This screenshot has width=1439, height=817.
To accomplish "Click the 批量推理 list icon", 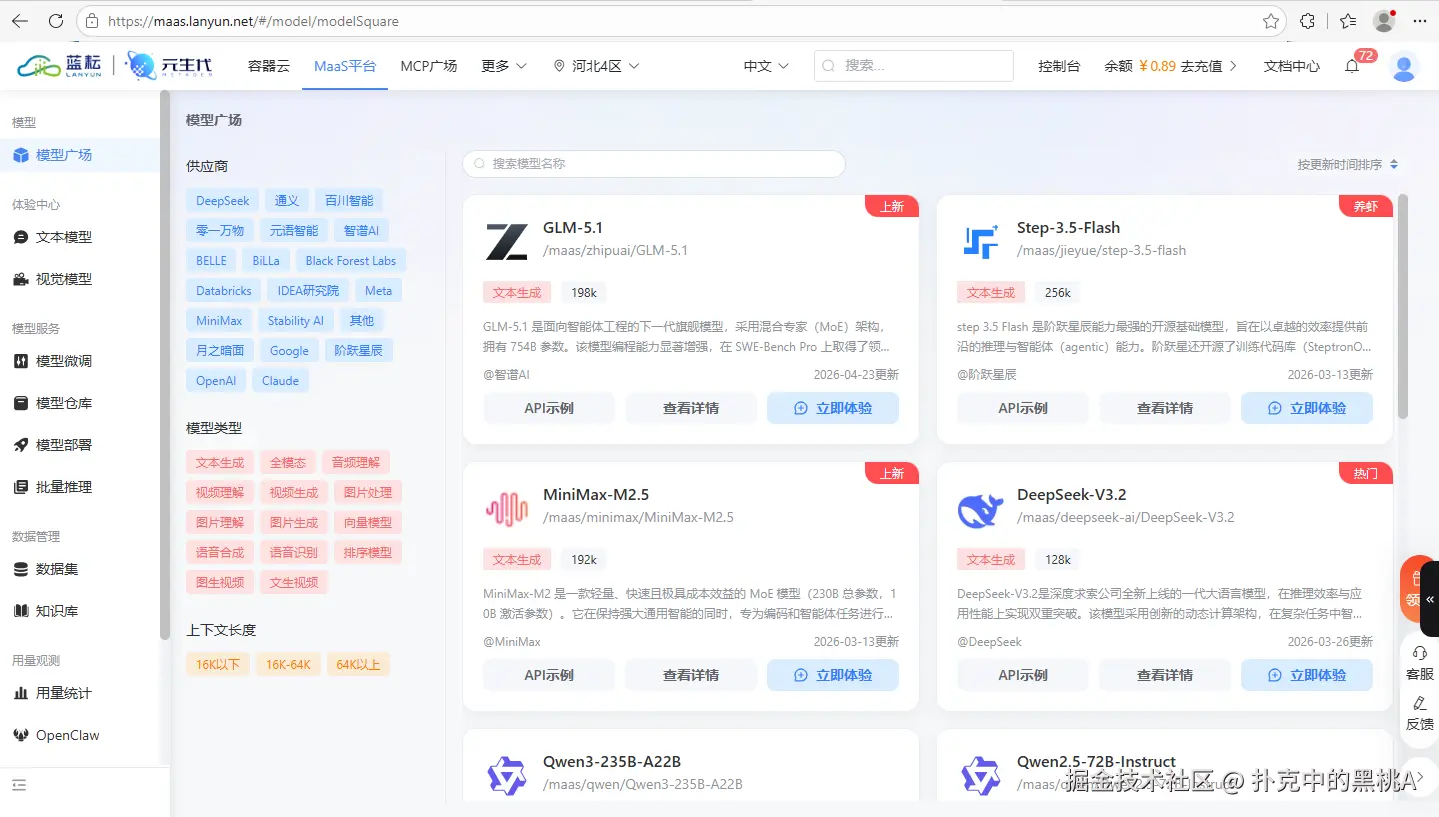I will (x=20, y=487).
